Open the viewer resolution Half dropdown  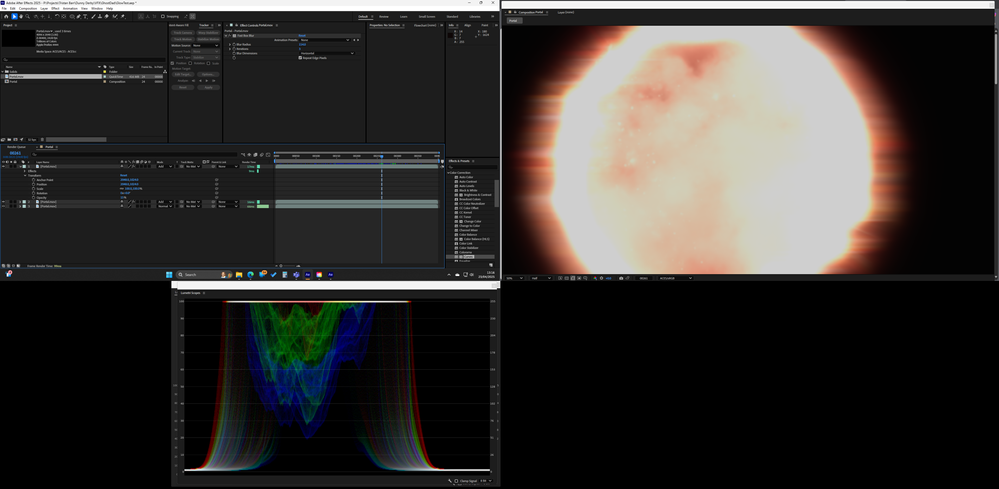point(541,278)
